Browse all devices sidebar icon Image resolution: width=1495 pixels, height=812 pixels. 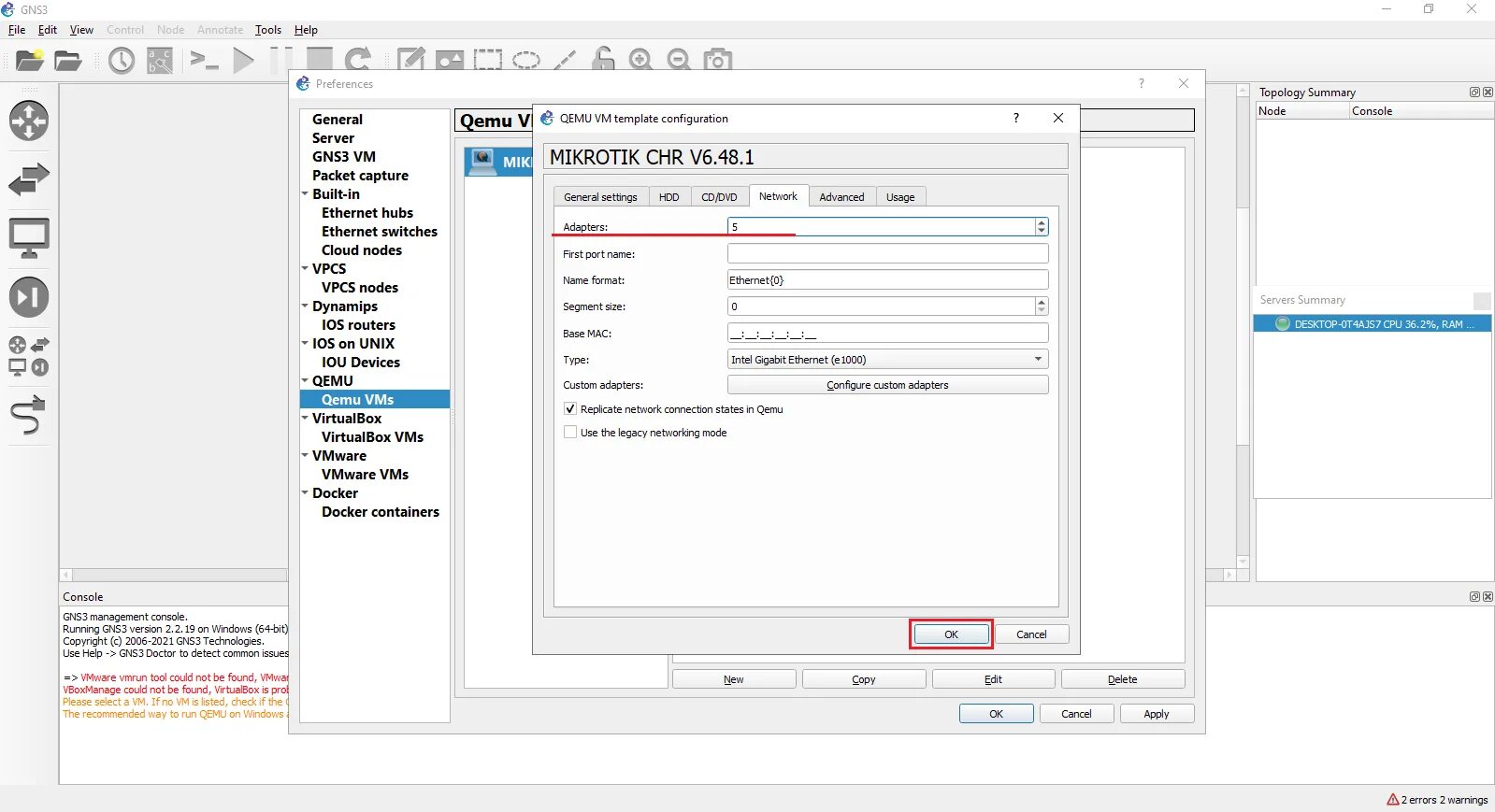29,356
